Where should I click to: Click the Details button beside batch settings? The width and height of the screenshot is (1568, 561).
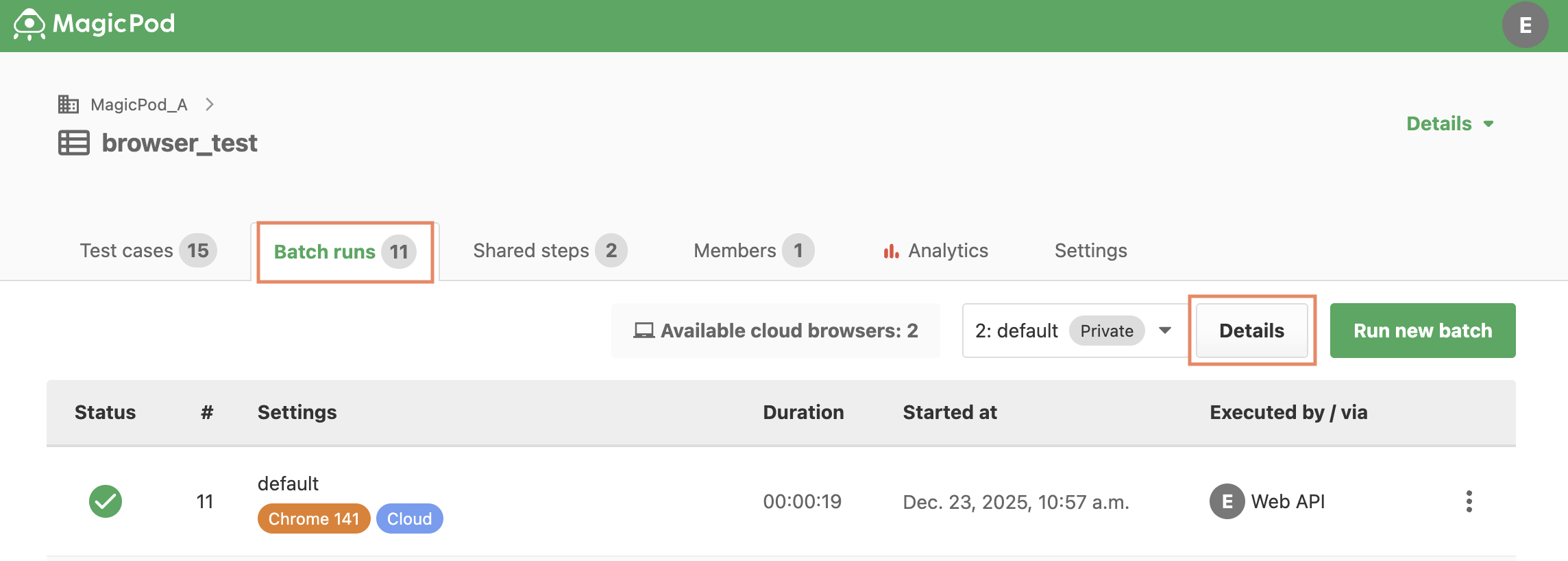[1252, 331]
